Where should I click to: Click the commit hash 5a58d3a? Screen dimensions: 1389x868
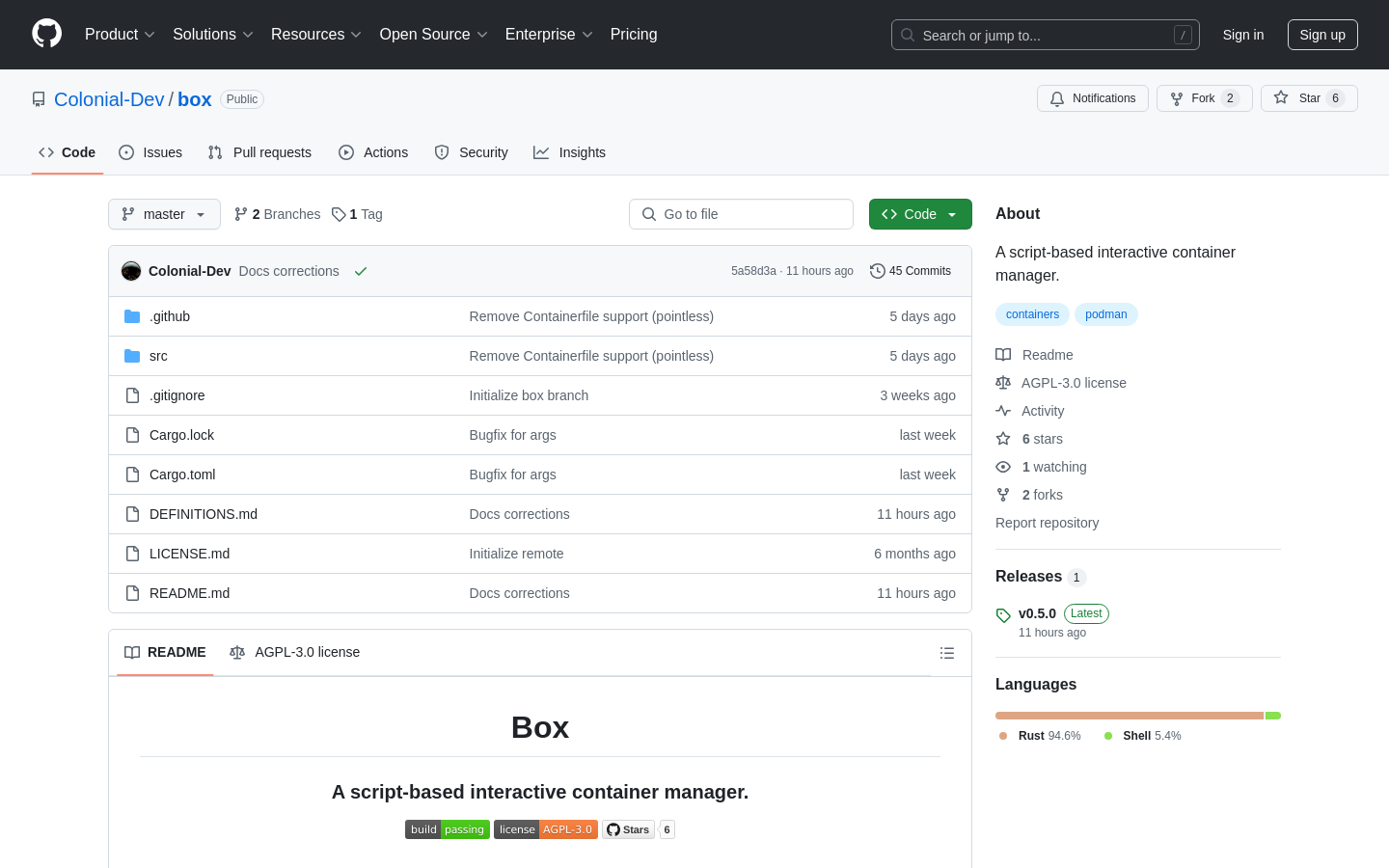coord(753,271)
